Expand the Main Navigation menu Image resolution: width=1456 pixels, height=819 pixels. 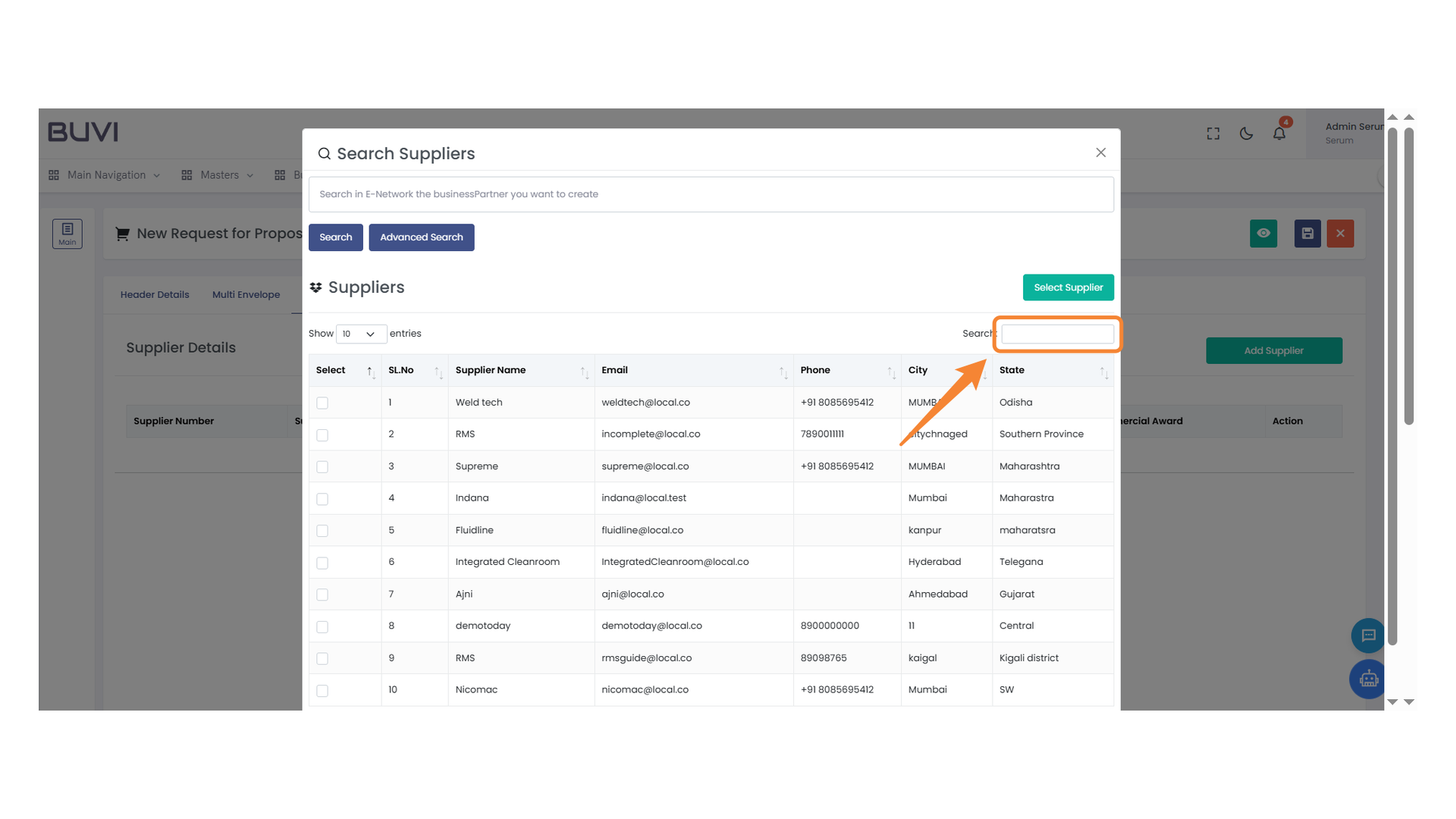tap(104, 175)
